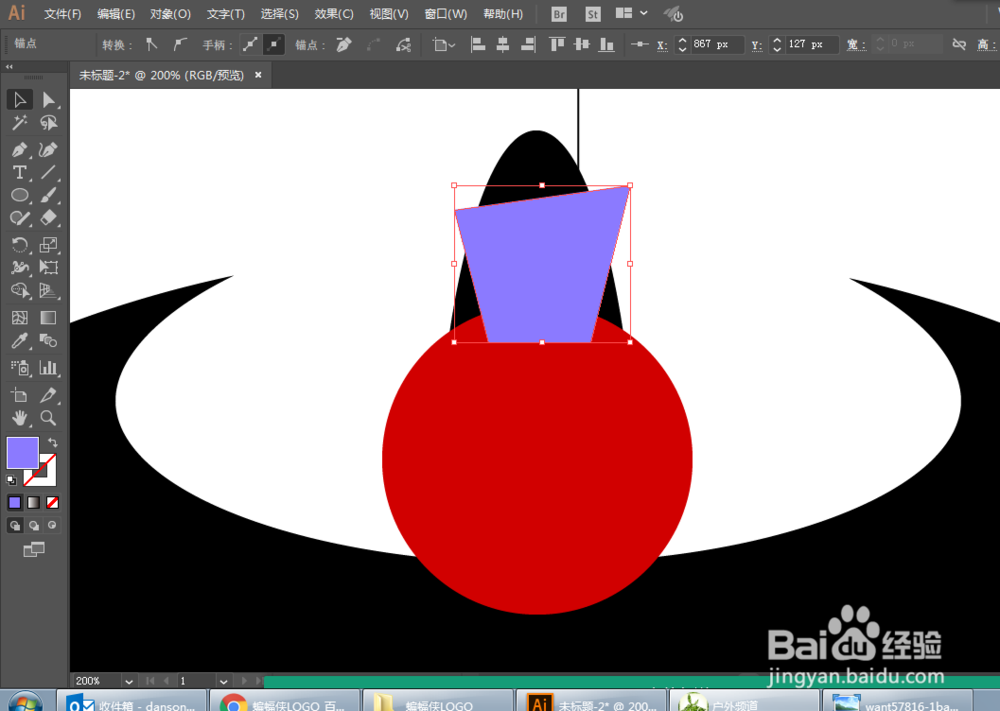Choose the Hand tool
The image size is (1000, 711).
click(x=20, y=418)
